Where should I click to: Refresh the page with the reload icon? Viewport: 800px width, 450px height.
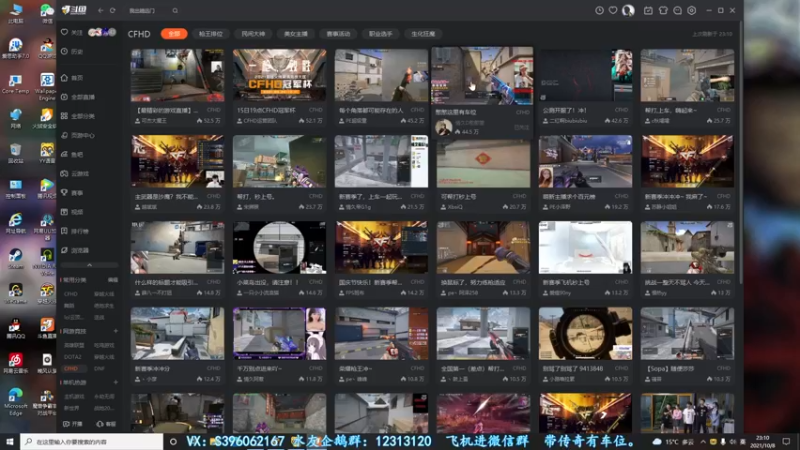click(x=113, y=10)
